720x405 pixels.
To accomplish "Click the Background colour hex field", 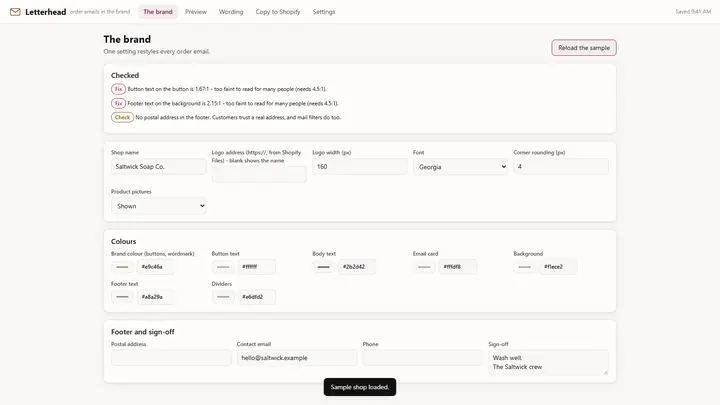I will tap(558, 267).
